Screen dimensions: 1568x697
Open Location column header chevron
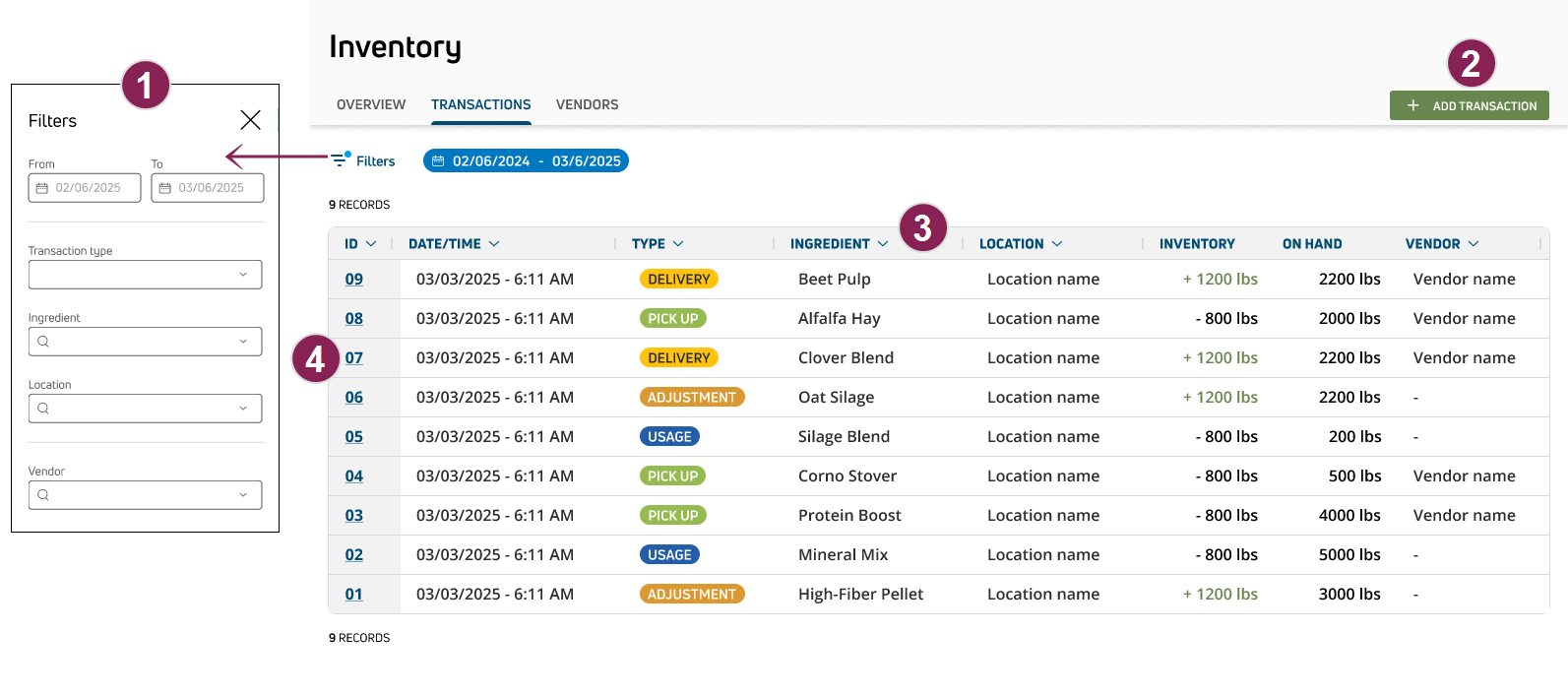[x=1057, y=244]
